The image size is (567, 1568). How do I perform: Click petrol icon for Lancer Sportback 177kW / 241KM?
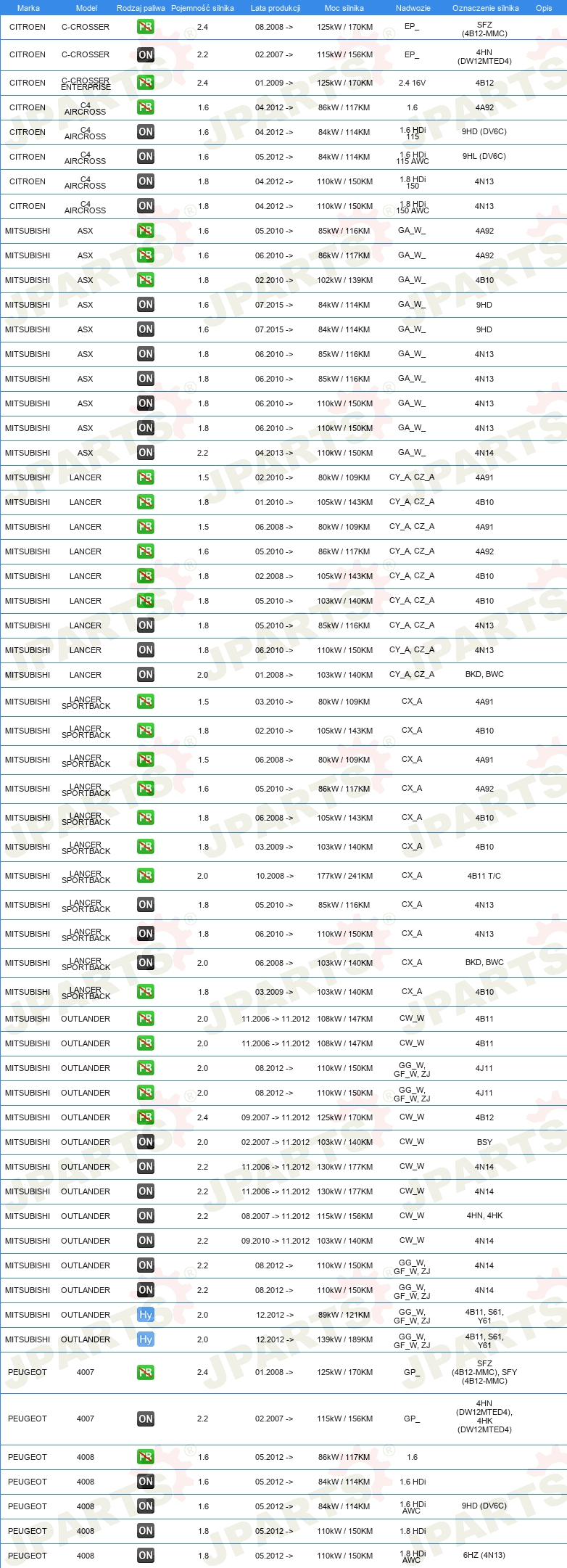click(146, 876)
